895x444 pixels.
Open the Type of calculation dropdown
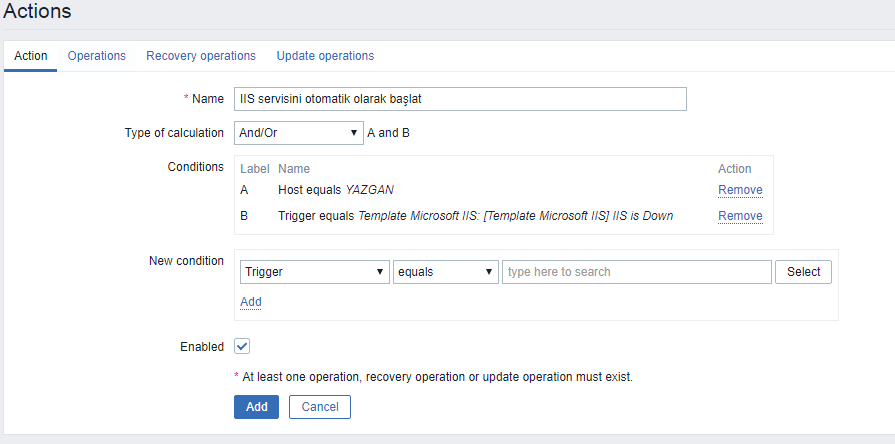(x=299, y=133)
